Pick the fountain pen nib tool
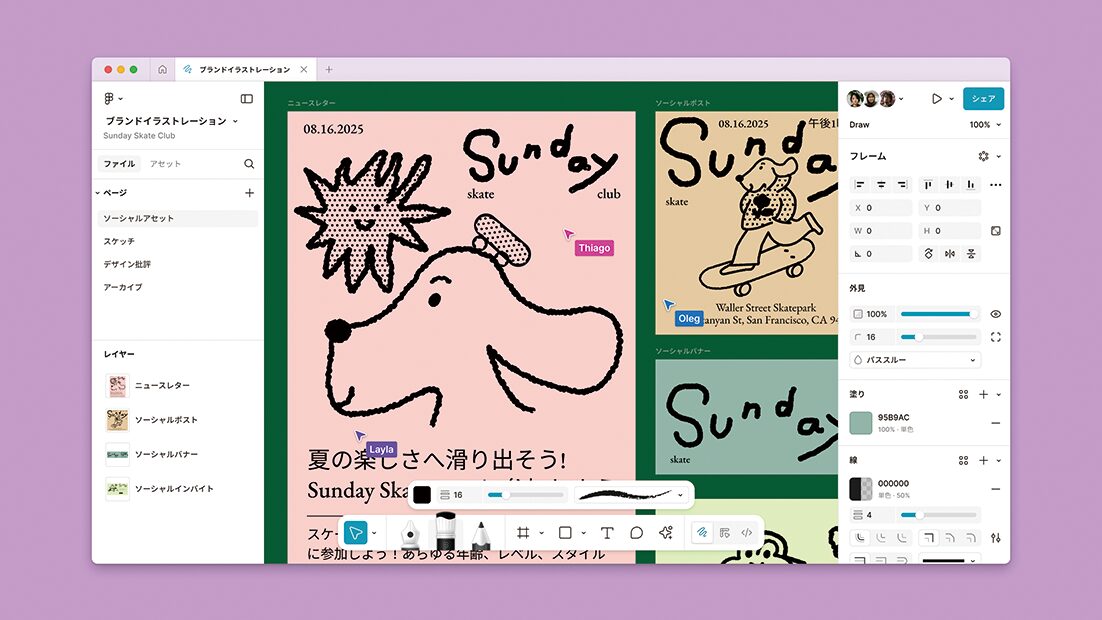 (x=410, y=534)
